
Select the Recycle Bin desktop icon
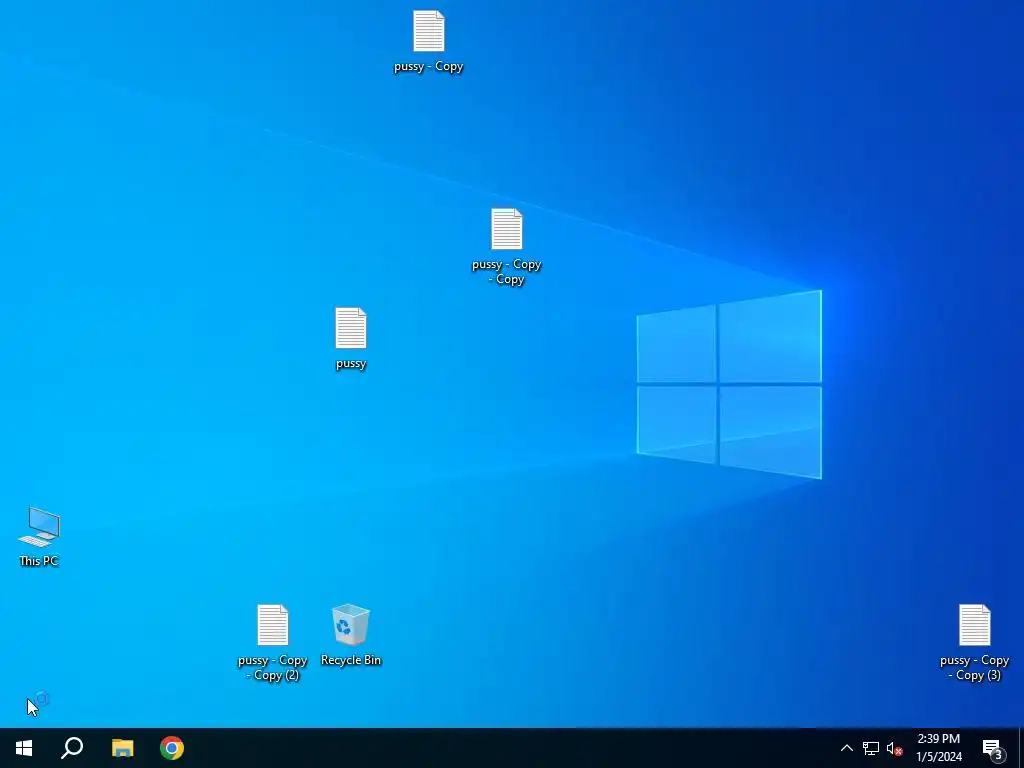tap(351, 624)
